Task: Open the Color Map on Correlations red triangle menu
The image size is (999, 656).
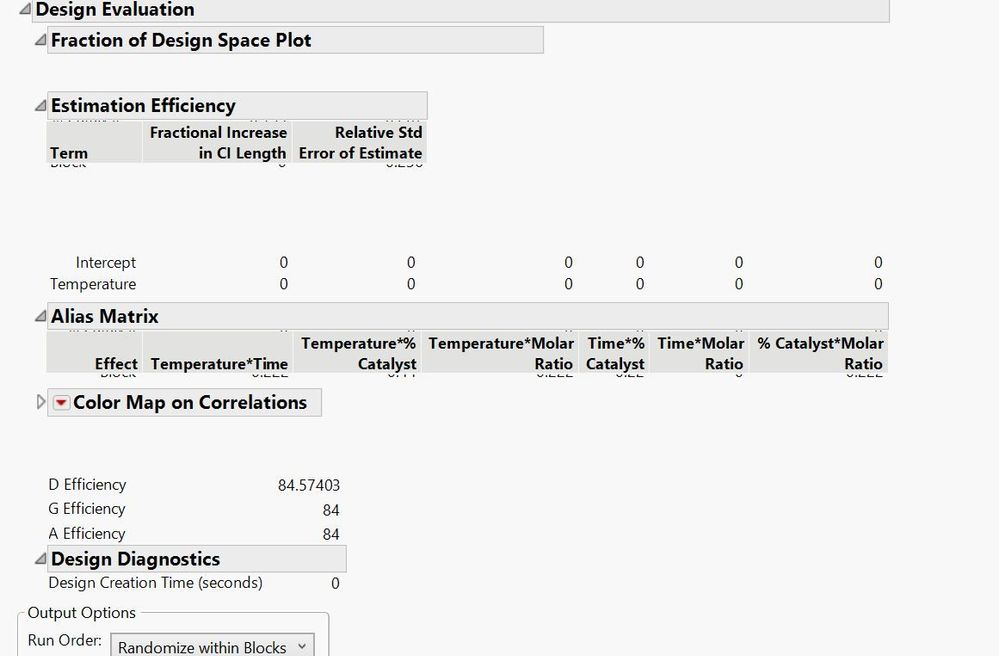Action: click(x=62, y=403)
